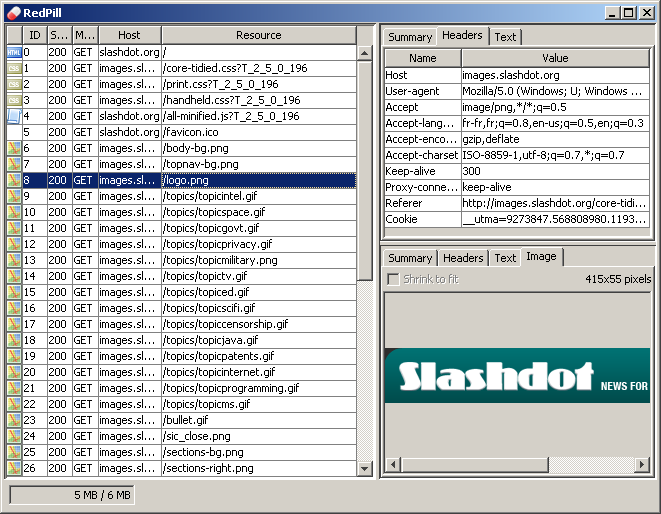The height and width of the screenshot is (514, 661).
Task: Click the 5 MB / 6 MB memory bar
Action: pyautogui.click(x=72, y=495)
